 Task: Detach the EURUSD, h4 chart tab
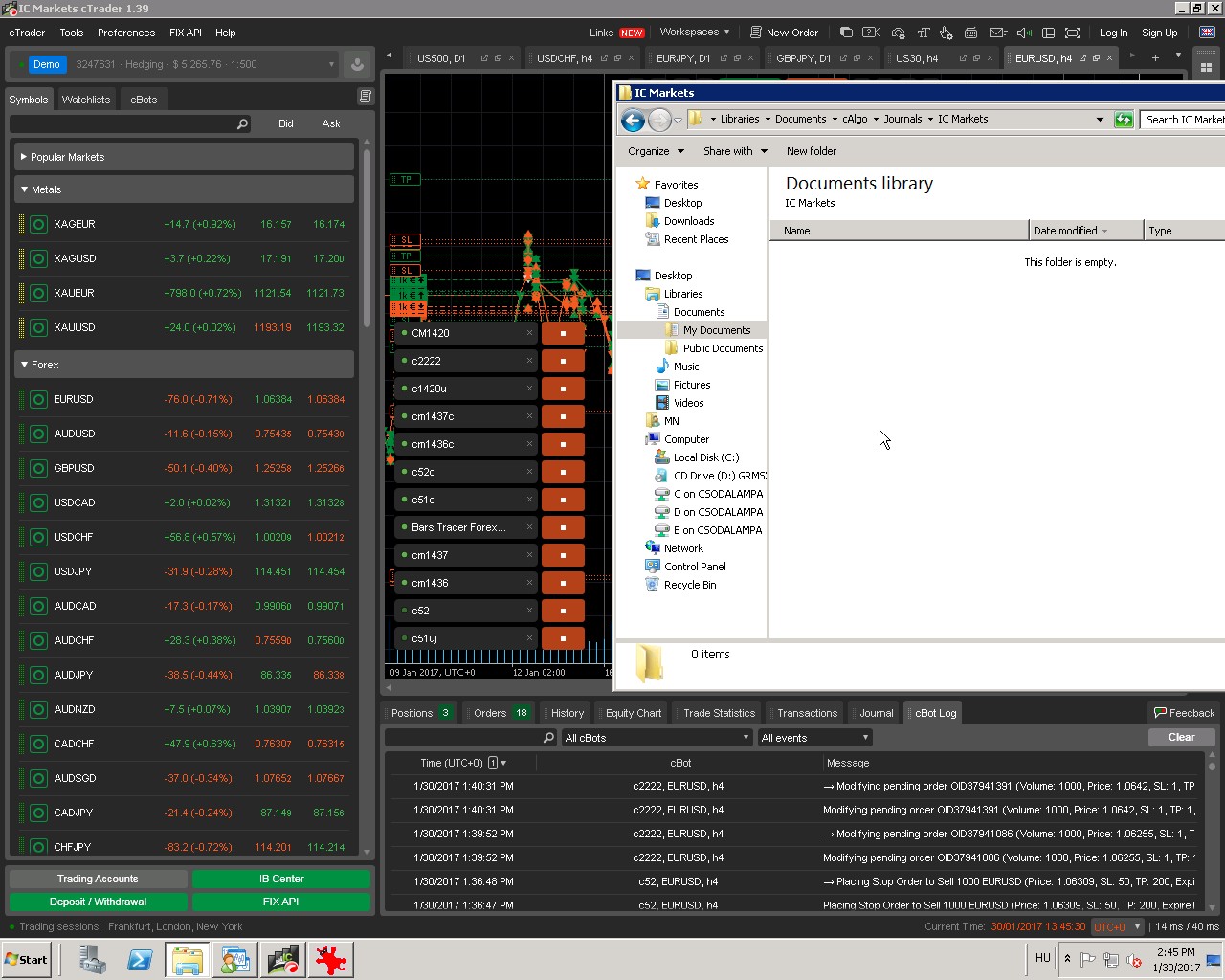[1082, 58]
